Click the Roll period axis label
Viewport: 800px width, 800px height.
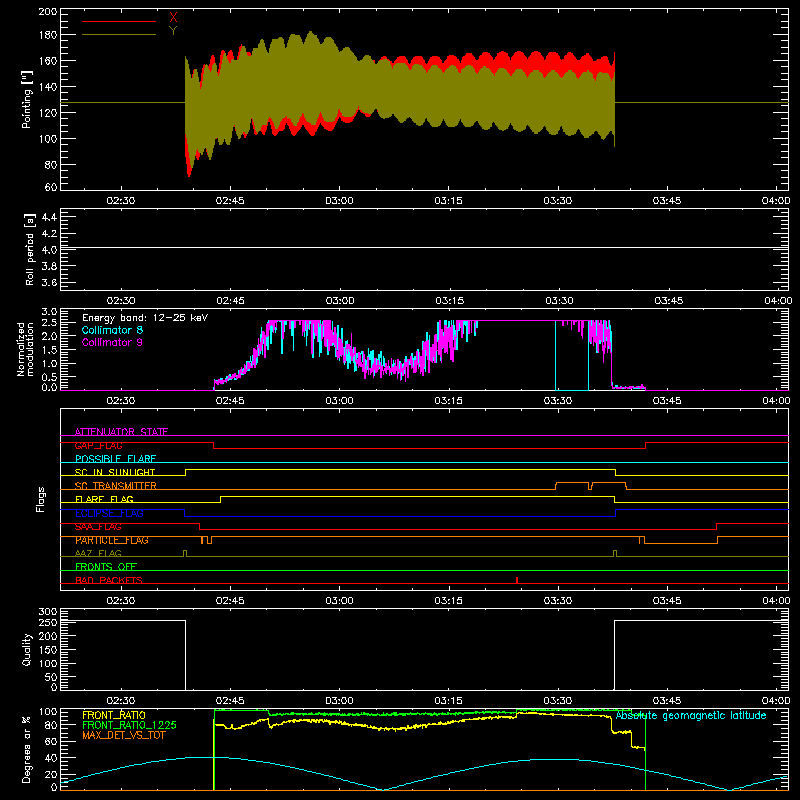[30, 249]
